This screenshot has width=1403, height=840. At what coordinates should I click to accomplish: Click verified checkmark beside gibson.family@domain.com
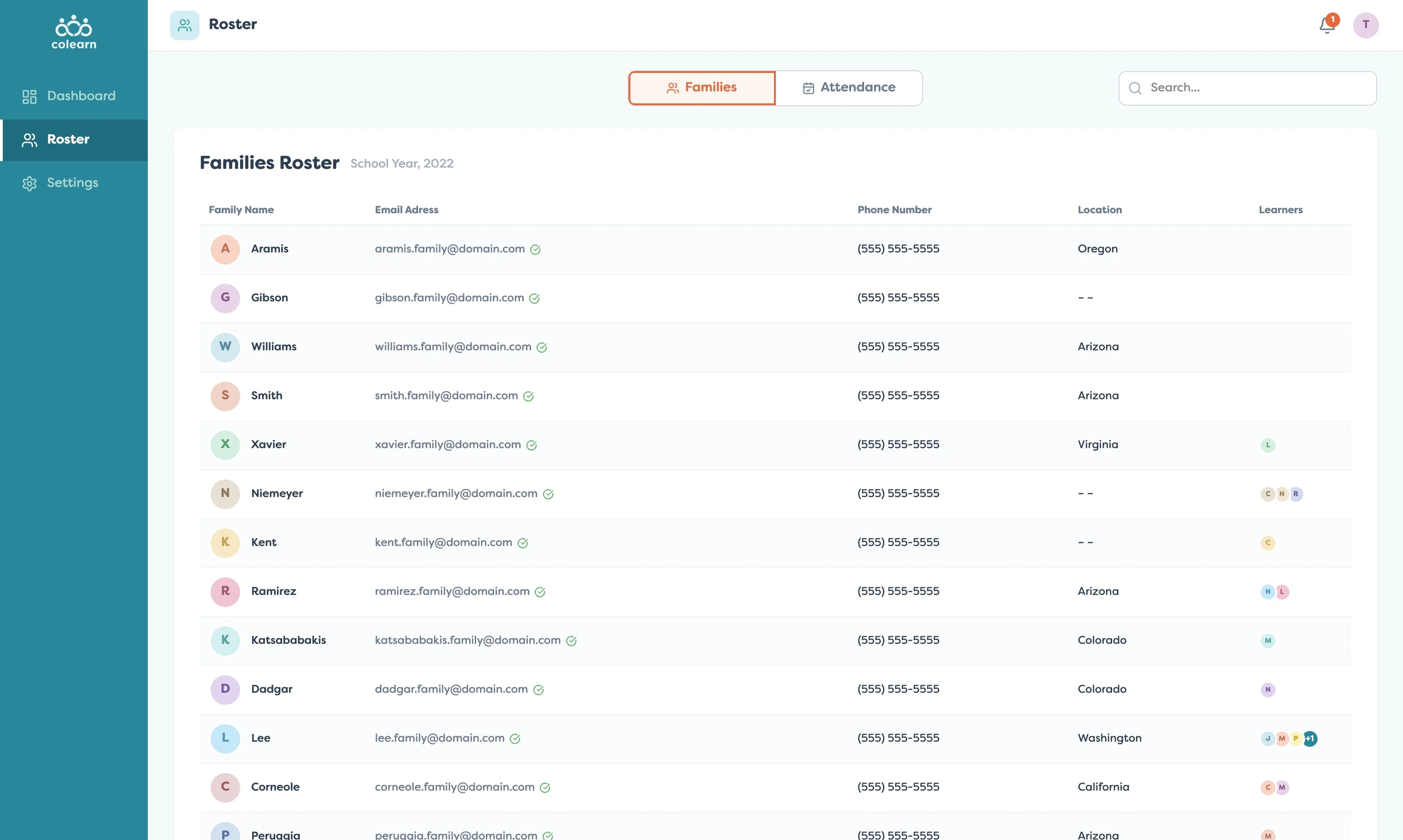click(x=534, y=298)
